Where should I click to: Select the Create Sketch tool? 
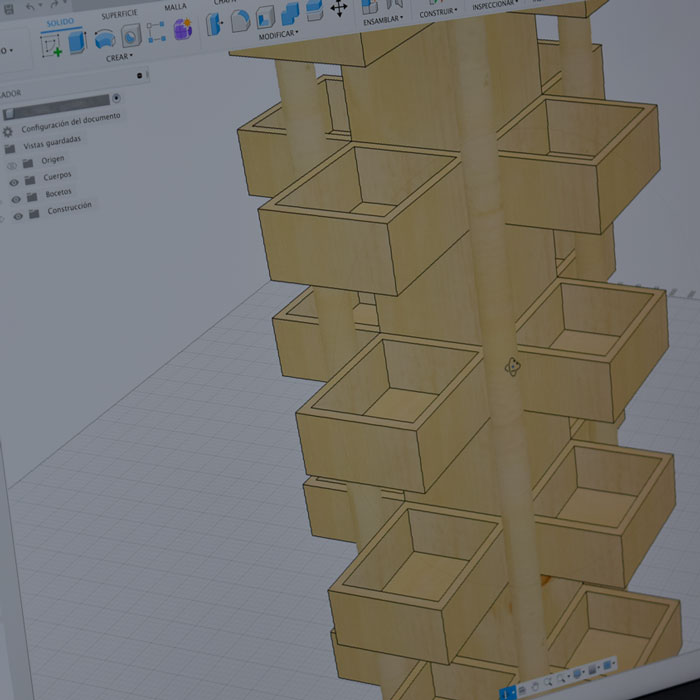(x=51, y=45)
